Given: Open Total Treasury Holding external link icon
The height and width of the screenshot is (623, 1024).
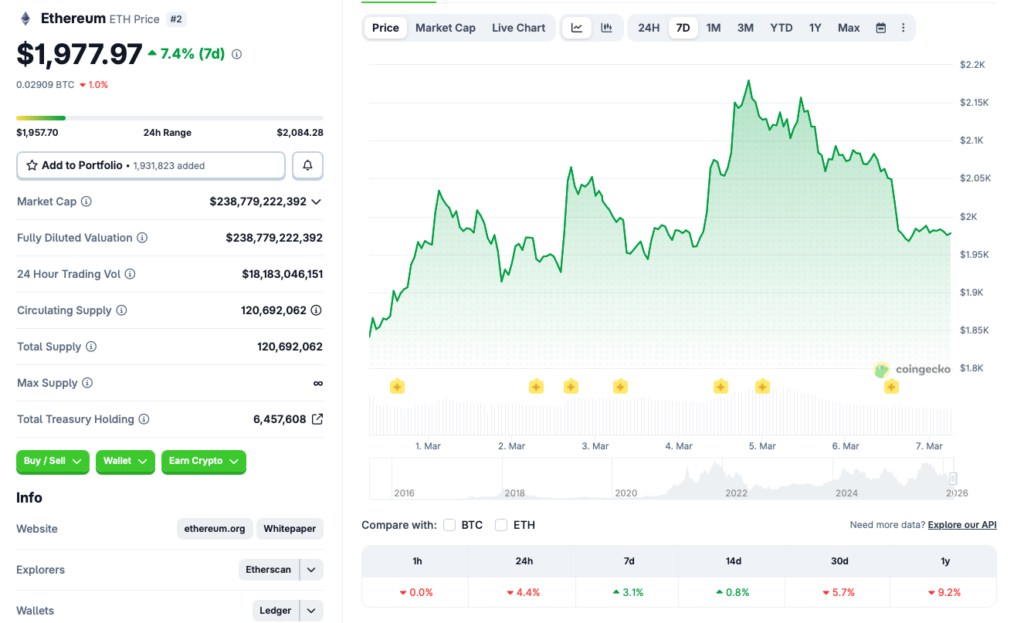Looking at the screenshot, I should 318,419.
